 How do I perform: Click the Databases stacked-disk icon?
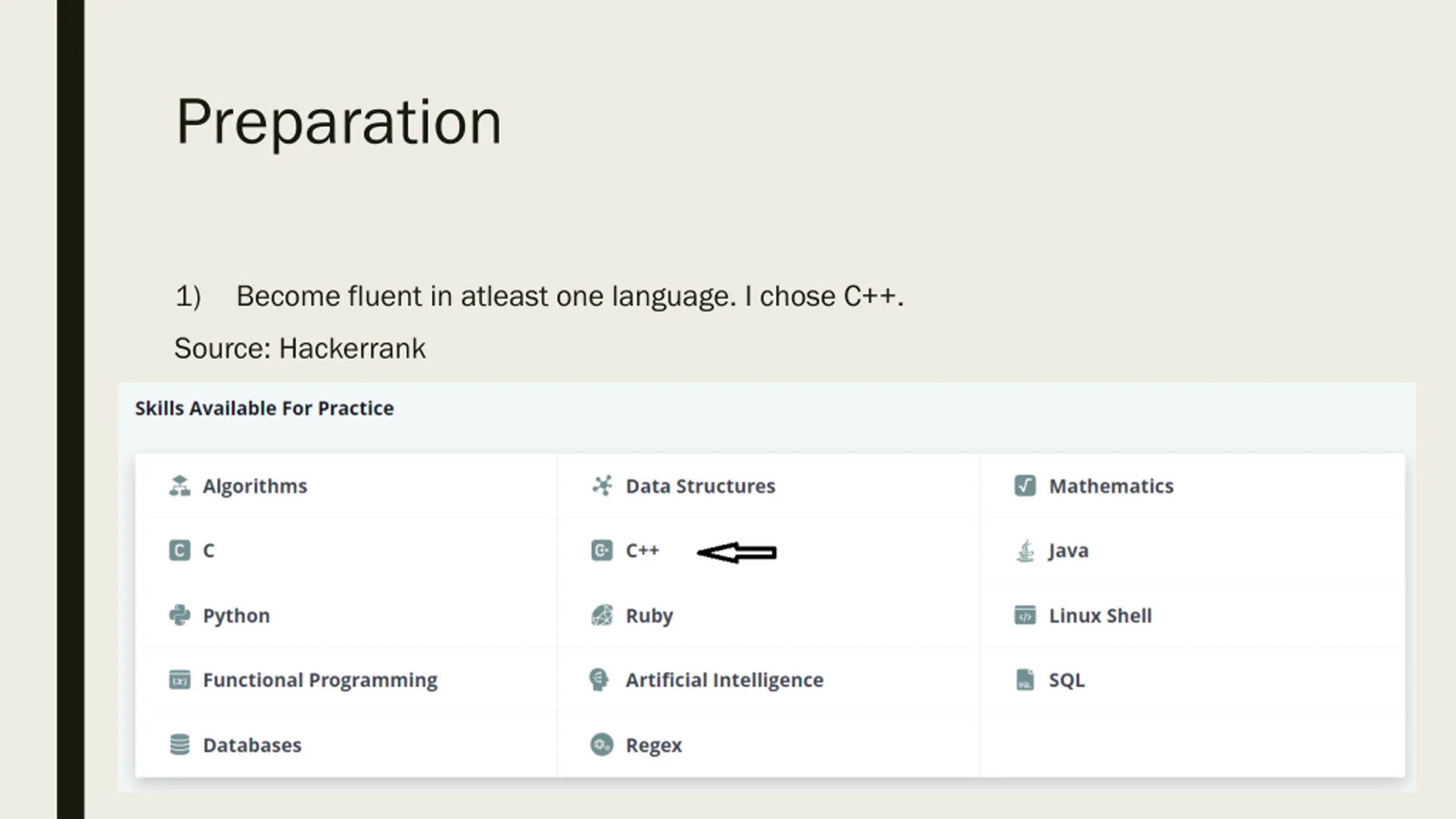click(x=180, y=744)
